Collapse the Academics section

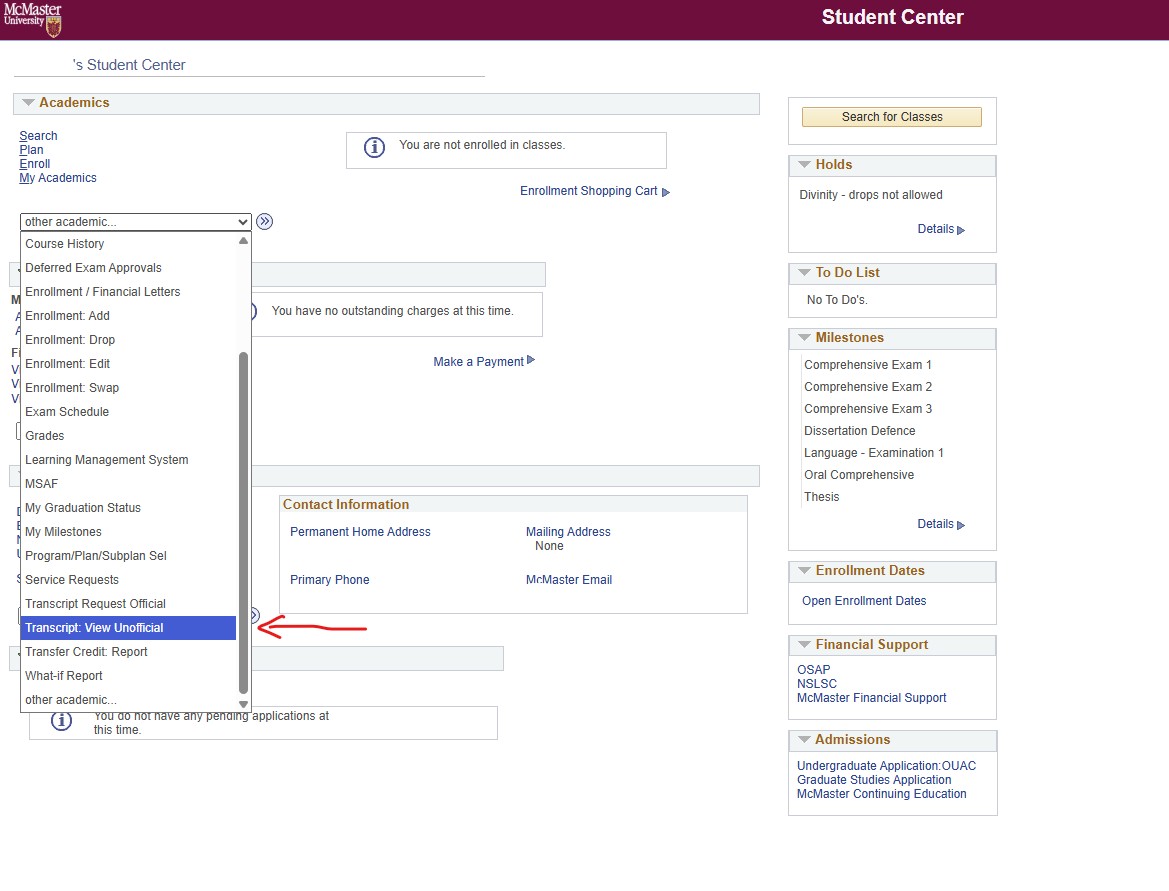28,103
